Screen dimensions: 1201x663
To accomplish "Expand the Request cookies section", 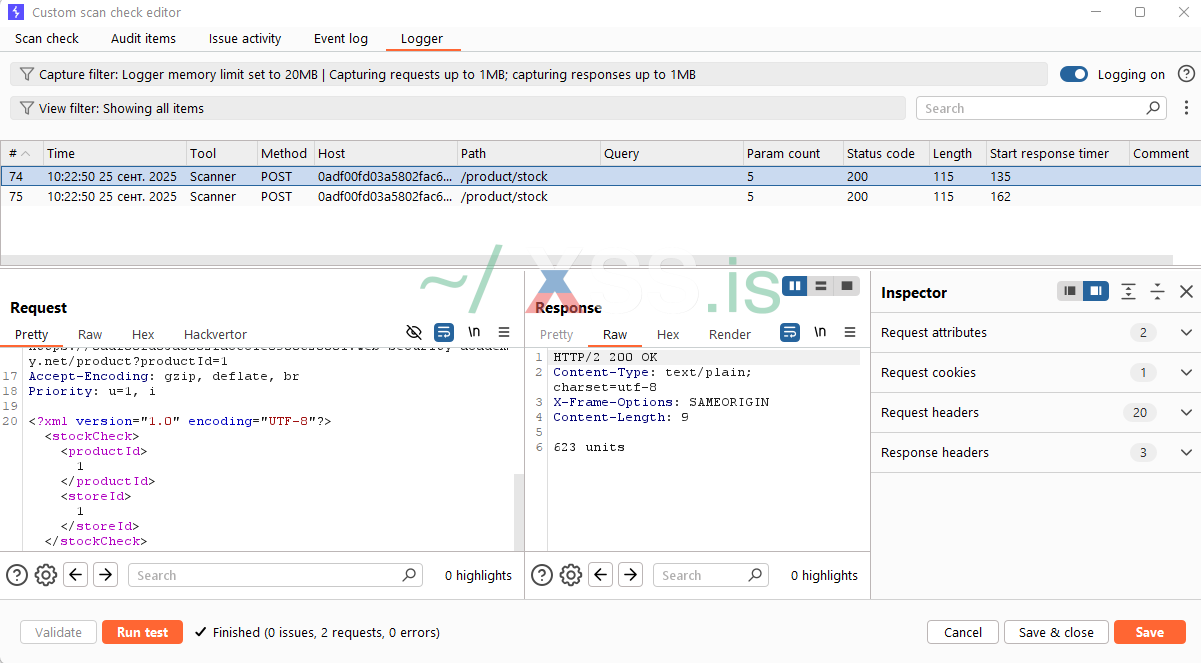I will click(1186, 372).
